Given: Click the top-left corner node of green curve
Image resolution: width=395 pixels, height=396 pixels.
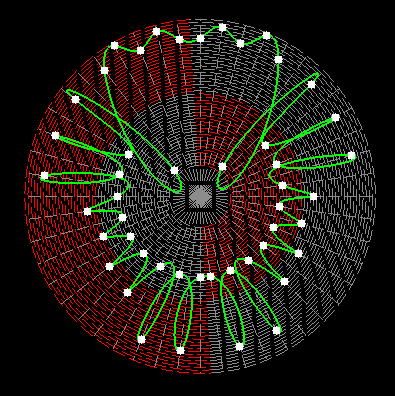Looking at the screenshot, I should pyautogui.click(x=114, y=45).
